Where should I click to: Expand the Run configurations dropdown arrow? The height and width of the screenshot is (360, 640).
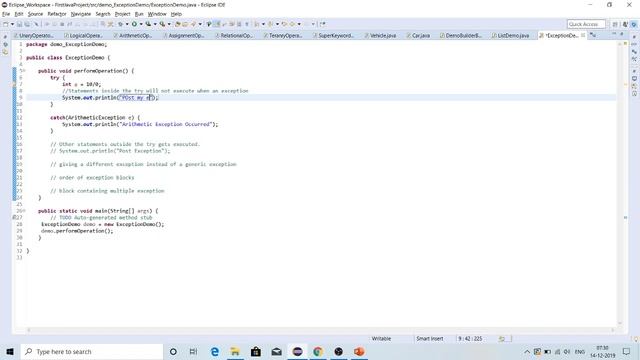coord(141,24)
